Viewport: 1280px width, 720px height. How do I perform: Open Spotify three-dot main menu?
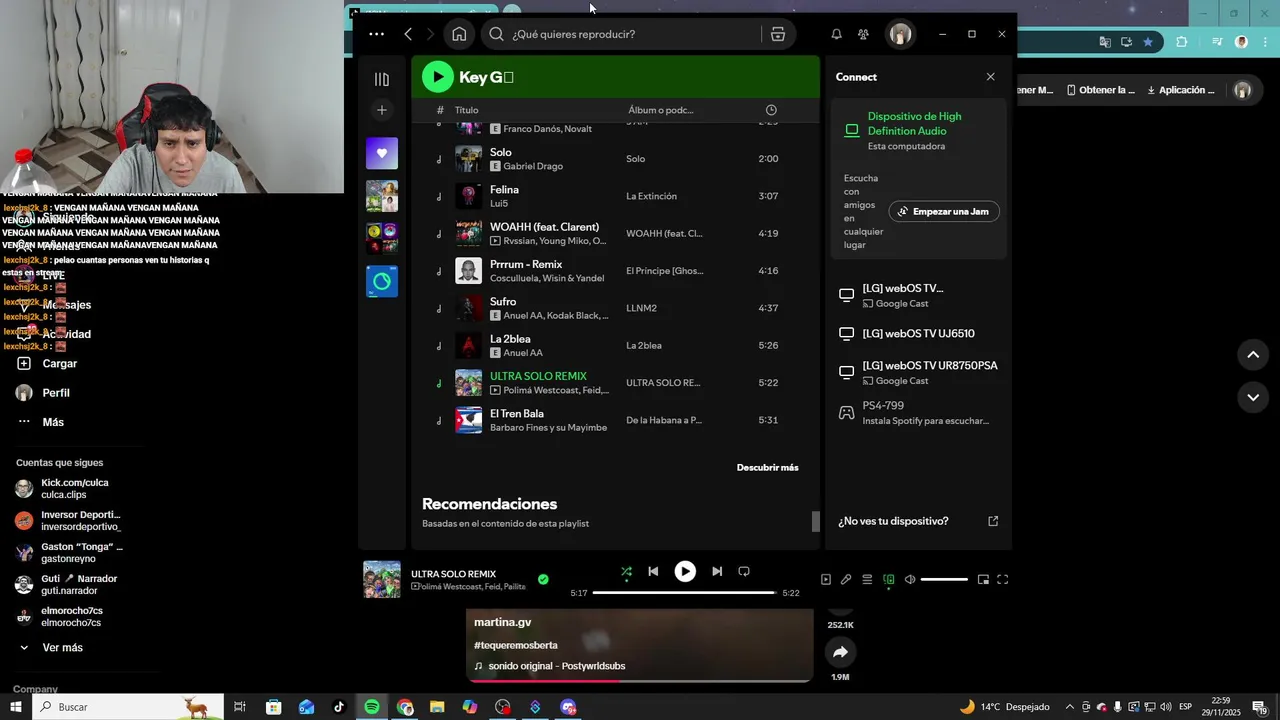point(376,34)
